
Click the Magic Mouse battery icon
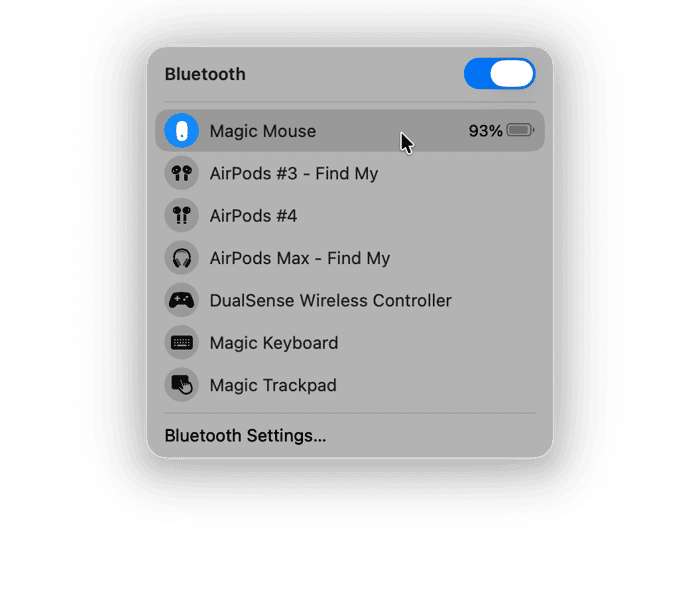521,130
